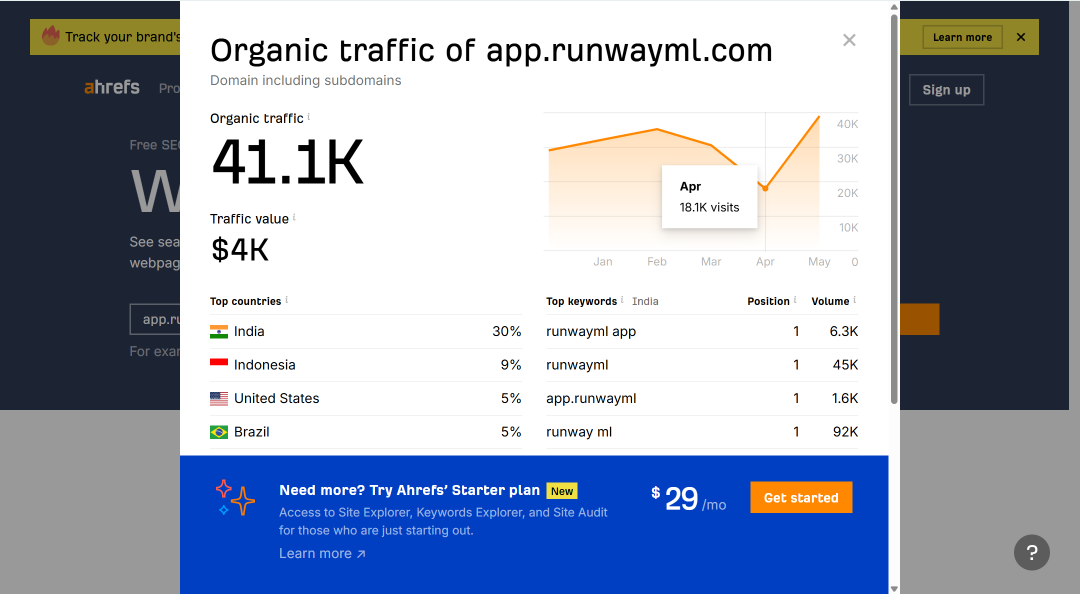
Task: Click the $29 /mo price text
Action: click(x=689, y=499)
